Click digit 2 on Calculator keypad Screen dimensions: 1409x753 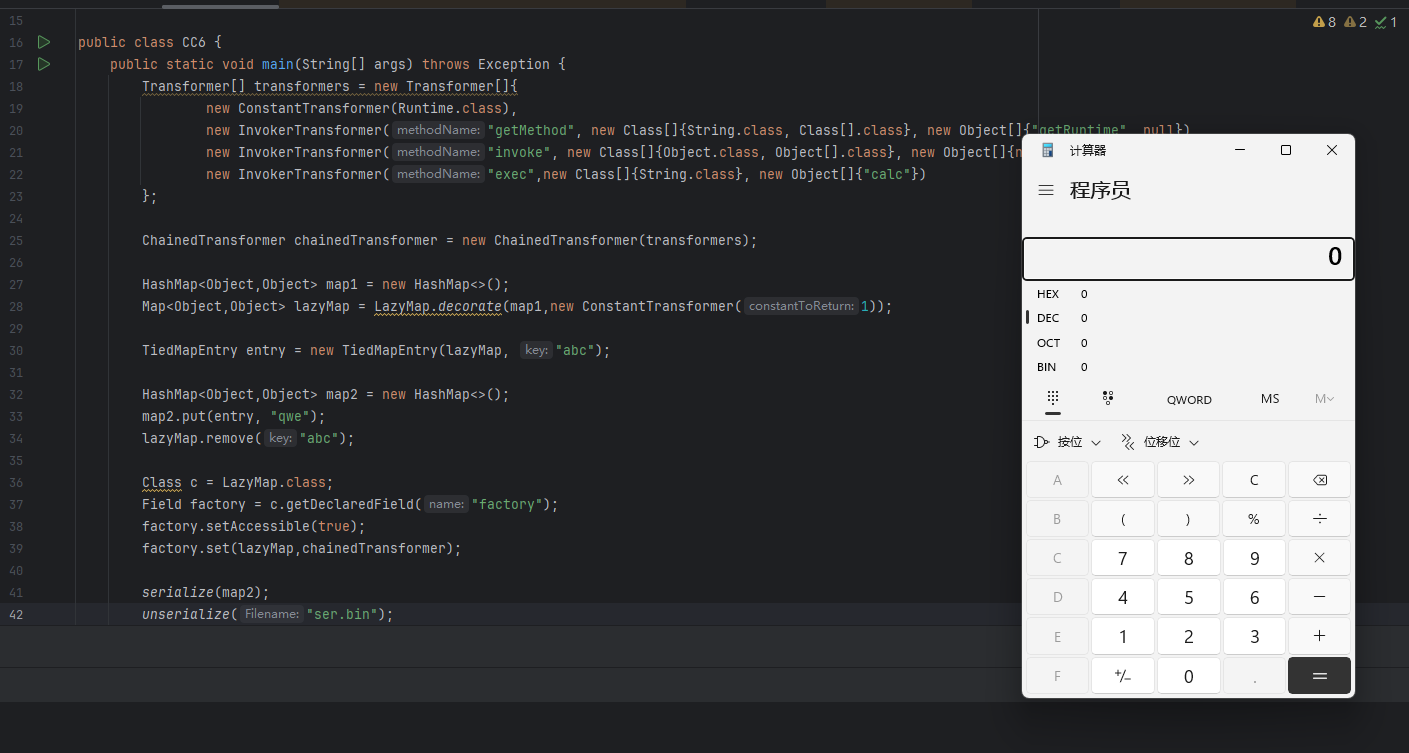(x=1188, y=636)
